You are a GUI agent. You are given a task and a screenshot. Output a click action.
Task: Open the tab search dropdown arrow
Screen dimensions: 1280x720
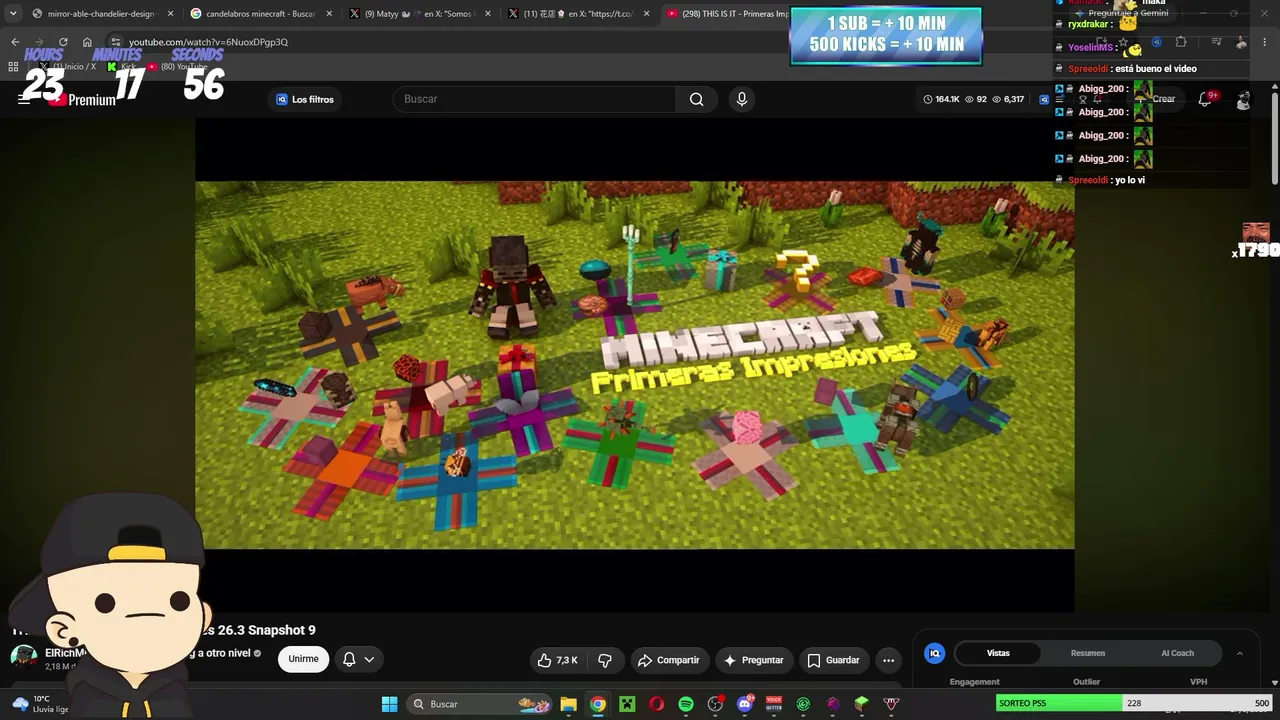(x=13, y=14)
